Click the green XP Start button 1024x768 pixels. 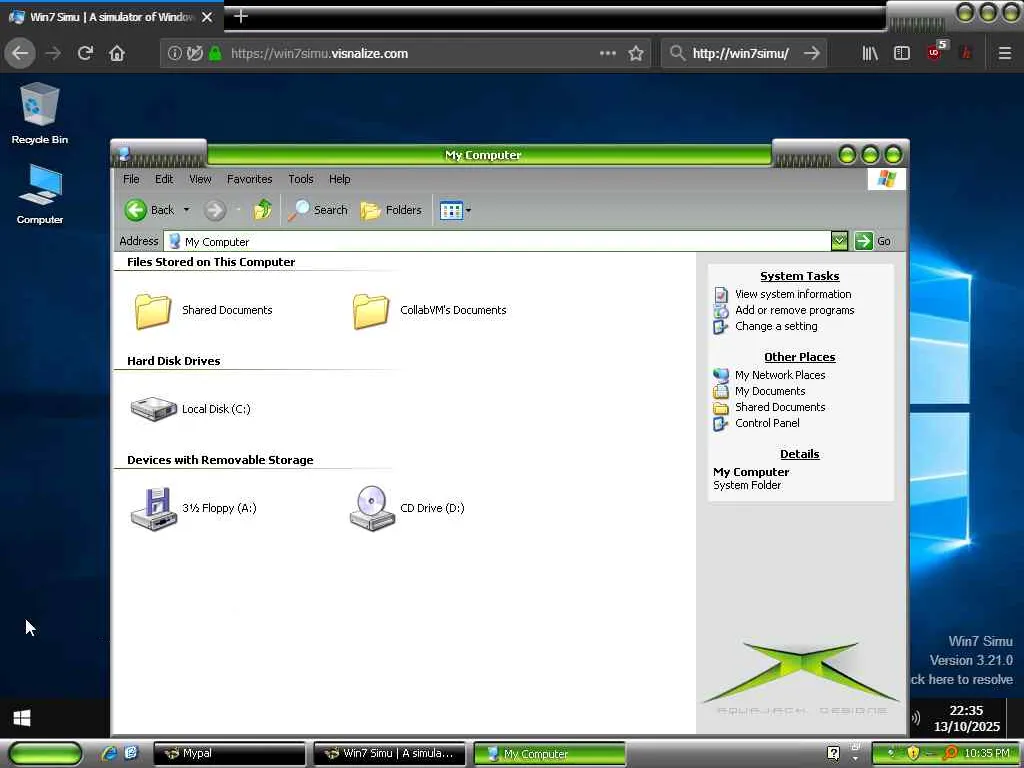click(x=46, y=753)
